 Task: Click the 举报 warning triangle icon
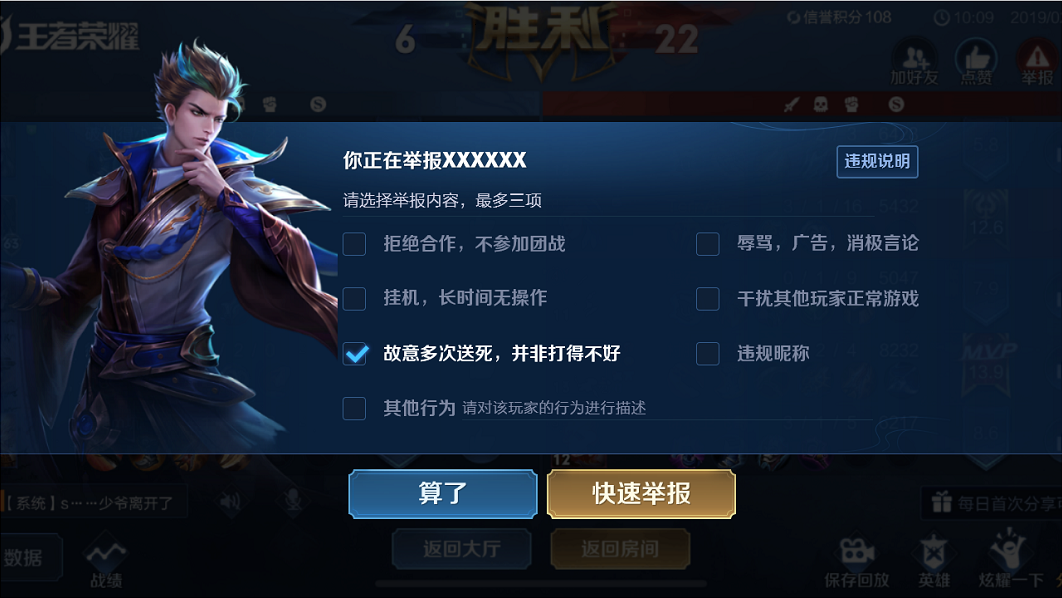[1037, 58]
